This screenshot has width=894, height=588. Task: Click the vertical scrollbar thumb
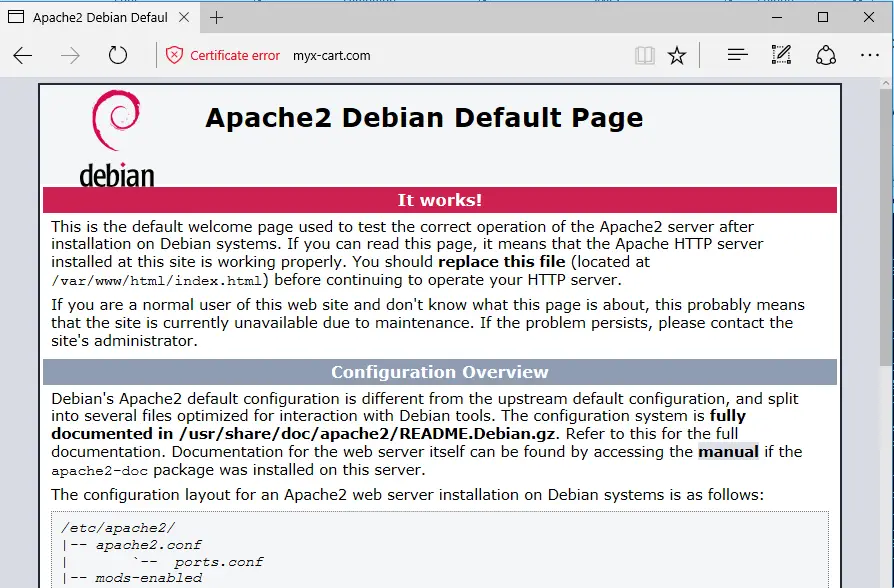pos(885,228)
